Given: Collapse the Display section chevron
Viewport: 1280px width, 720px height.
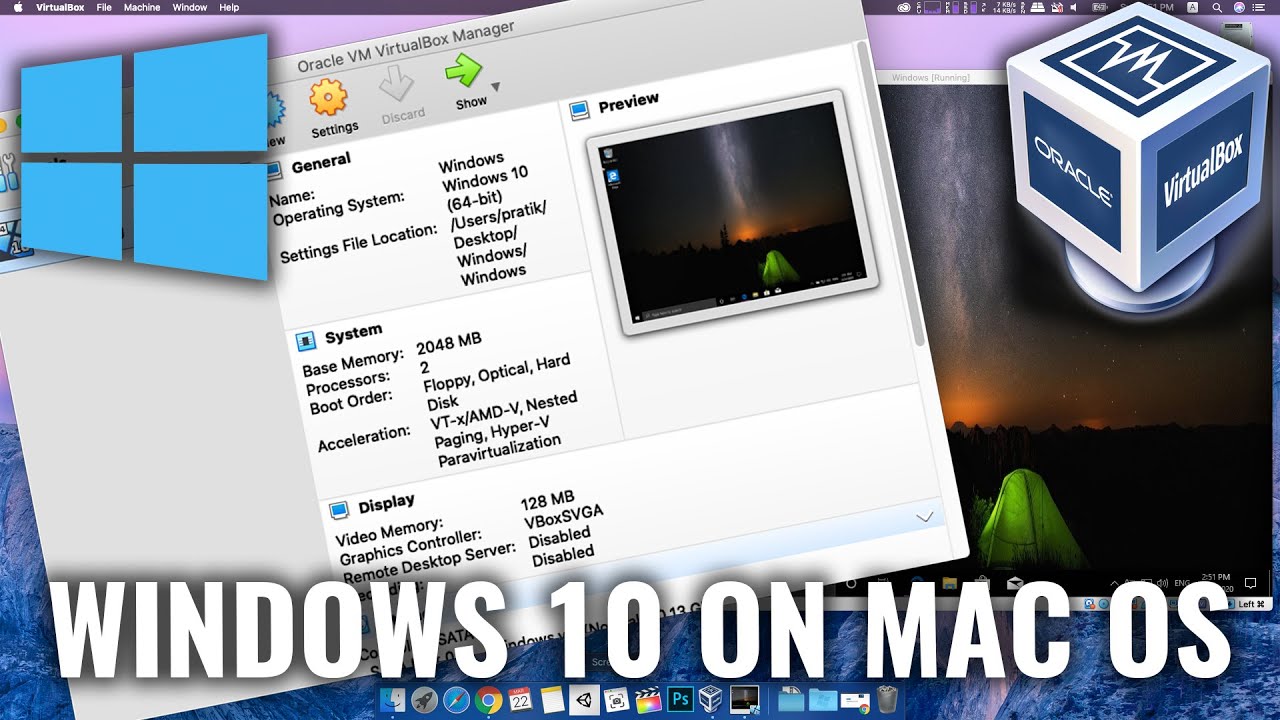Looking at the screenshot, I should tap(925, 517).
